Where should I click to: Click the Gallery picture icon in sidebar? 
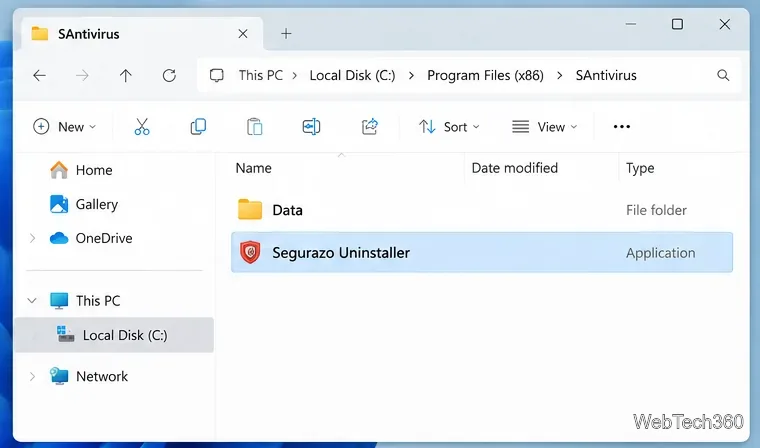pos(59,204)
